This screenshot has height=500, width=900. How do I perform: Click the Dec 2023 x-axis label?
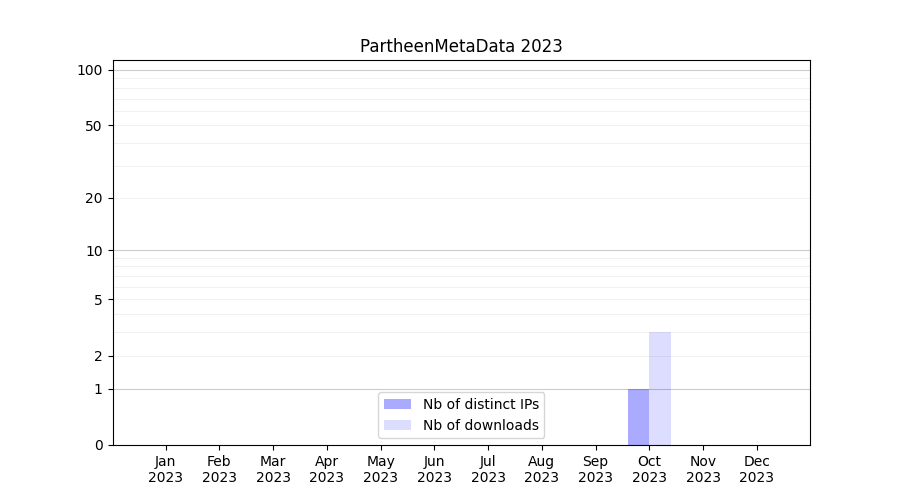pyautogui.click(x=756, y=469)
